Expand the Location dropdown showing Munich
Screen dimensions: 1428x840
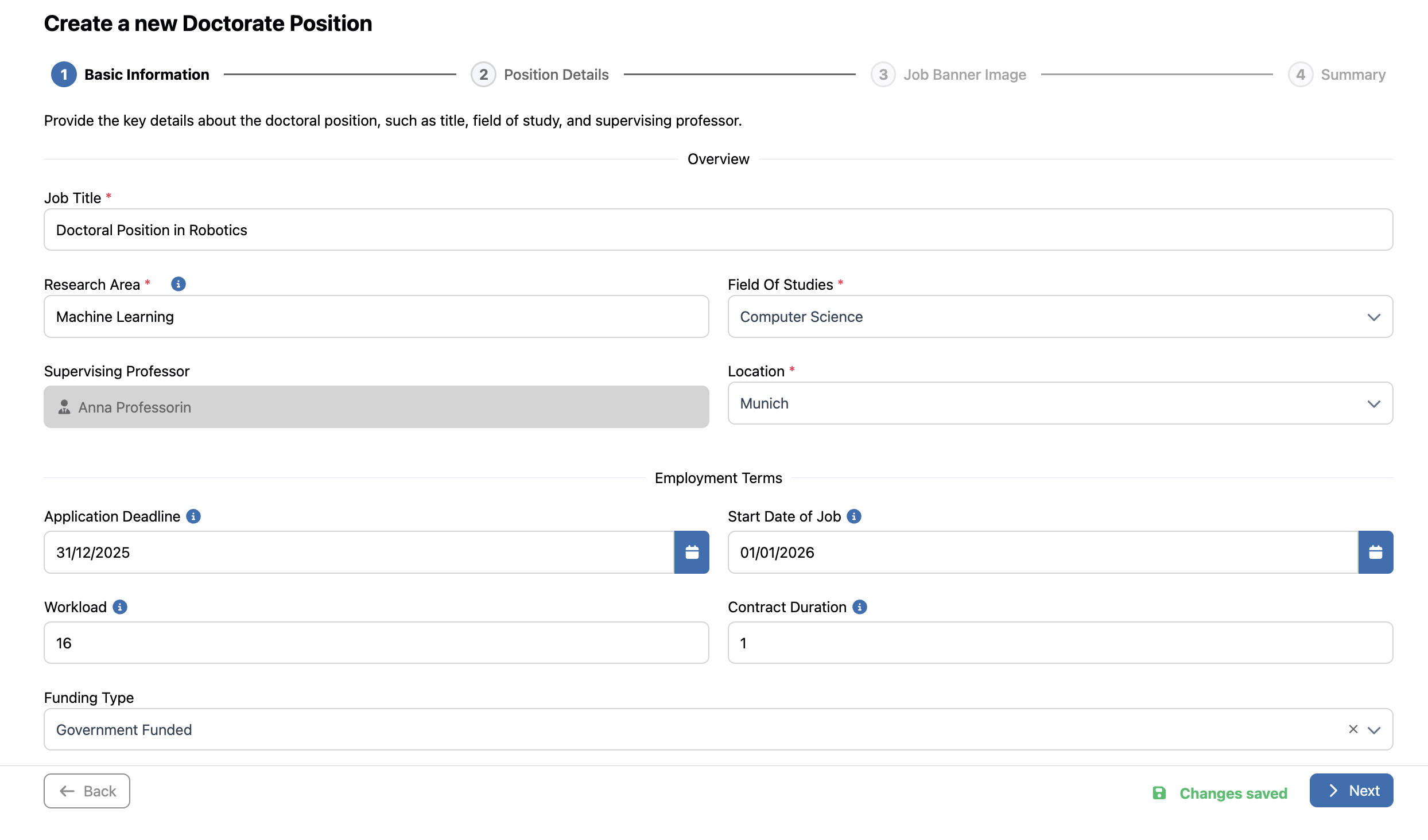tap(1373, 404)
